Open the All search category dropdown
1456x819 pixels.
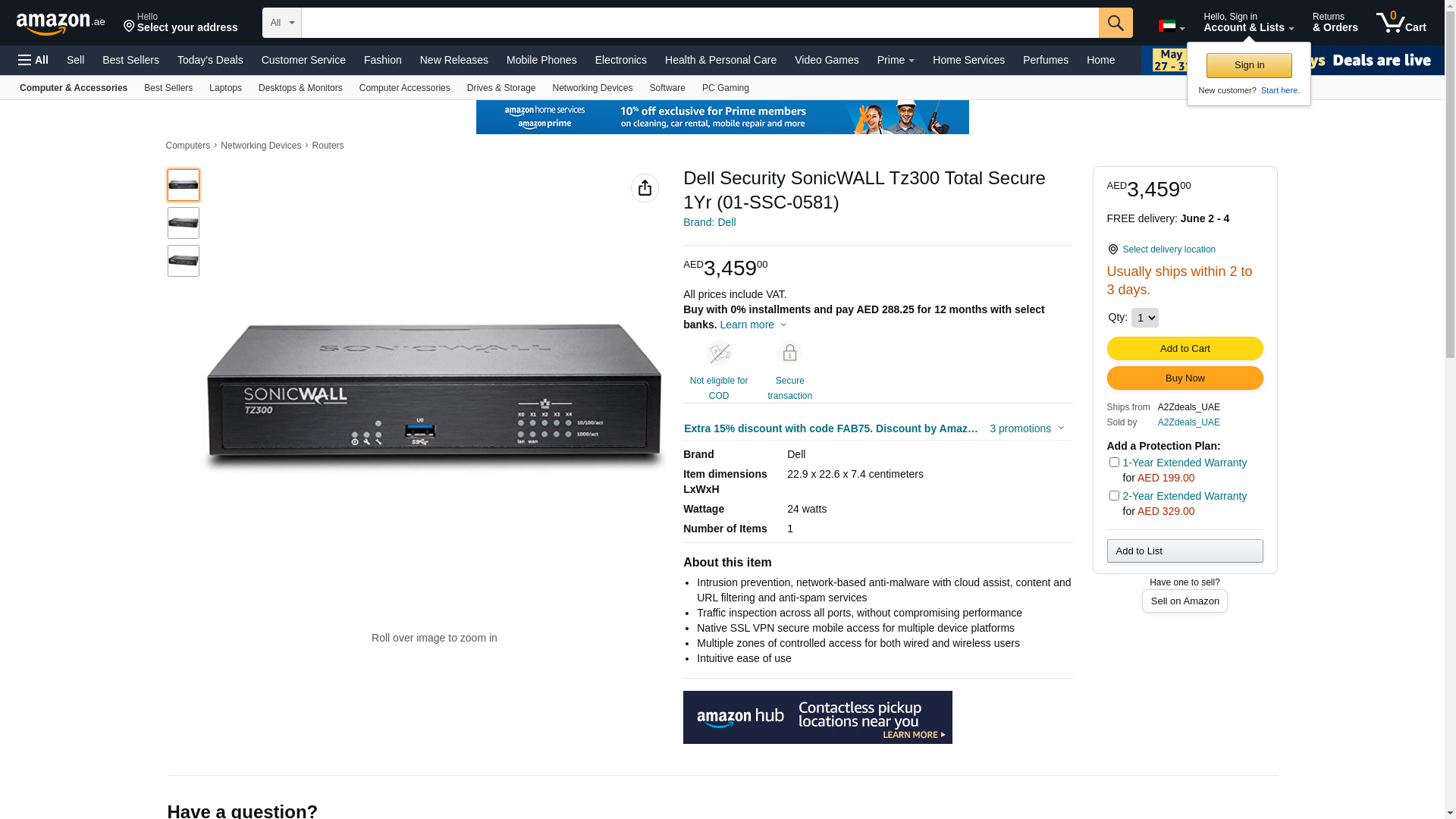(282, 23)
